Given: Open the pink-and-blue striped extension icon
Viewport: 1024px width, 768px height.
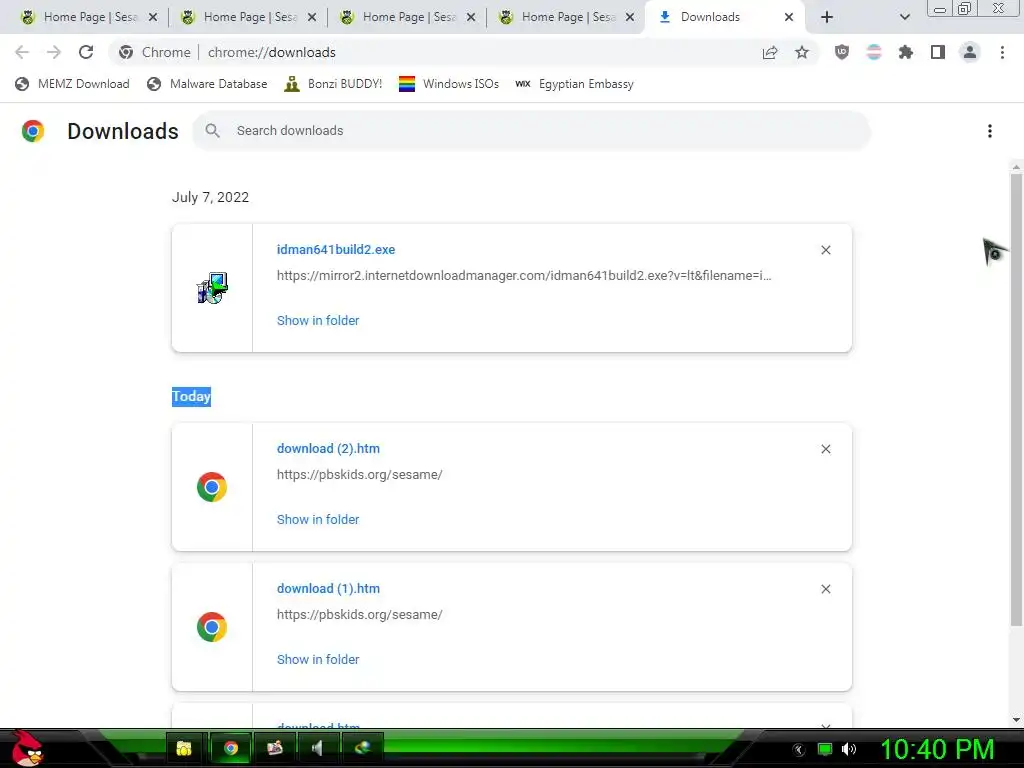Looking at the screenshot, I should click(x=874, y=52).
